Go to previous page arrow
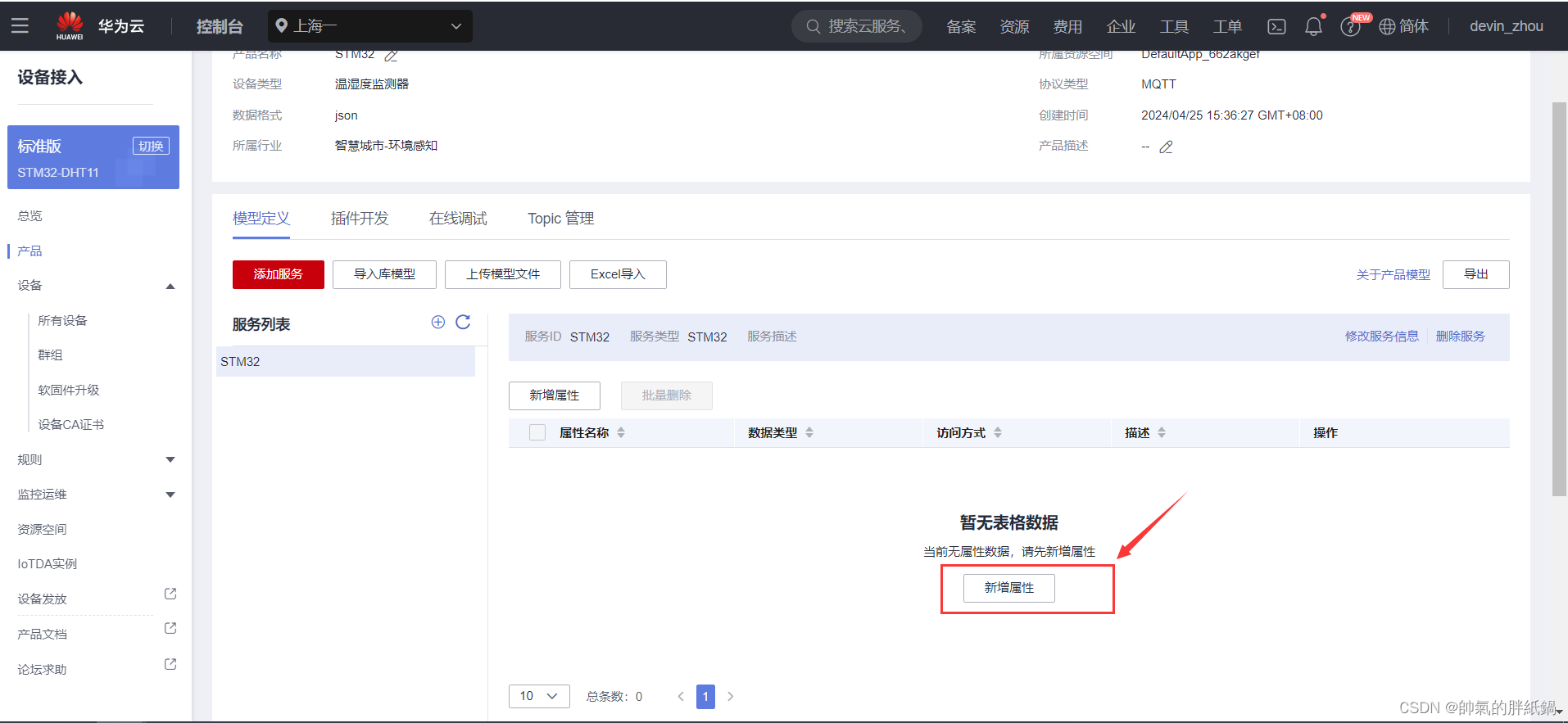1568x723 pixels. coord(681,697)
